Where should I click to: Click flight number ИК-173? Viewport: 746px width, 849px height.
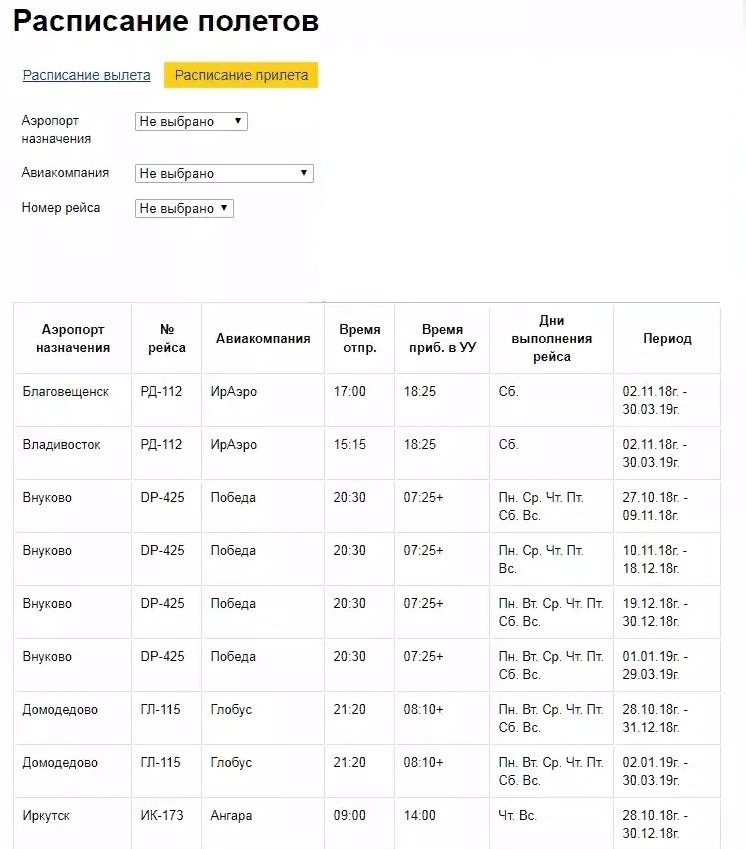click(x=162, y=815)
